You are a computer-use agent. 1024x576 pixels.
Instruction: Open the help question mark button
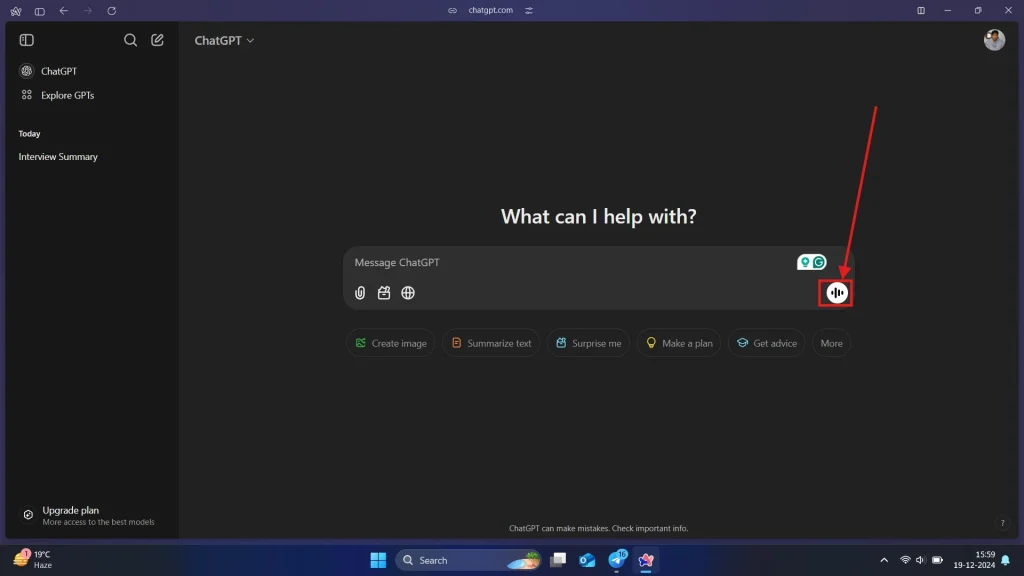[x=1002, y=523]
